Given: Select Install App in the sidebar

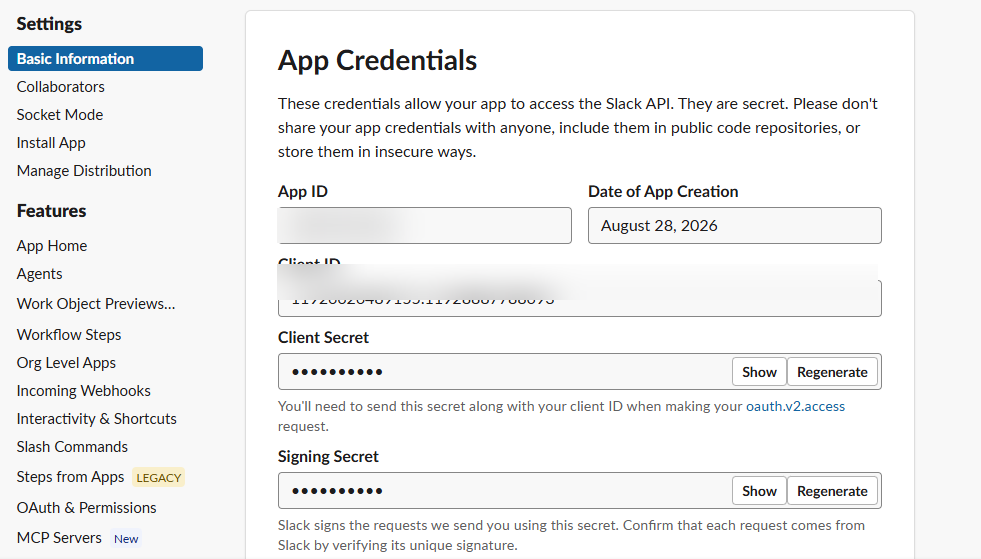Looking at the screenshot, I should (51, 143).
